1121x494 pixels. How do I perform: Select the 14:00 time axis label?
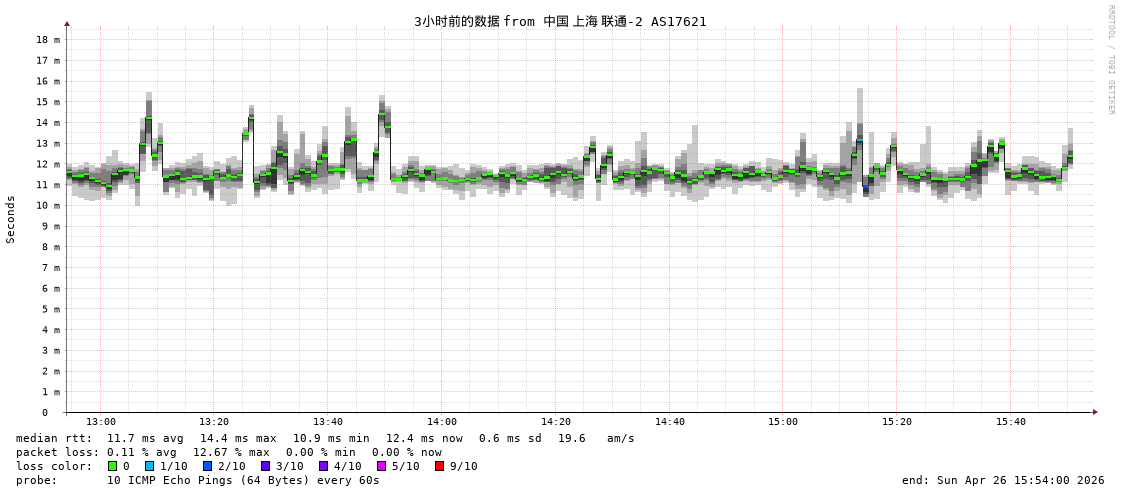click(x=441, y=422)
